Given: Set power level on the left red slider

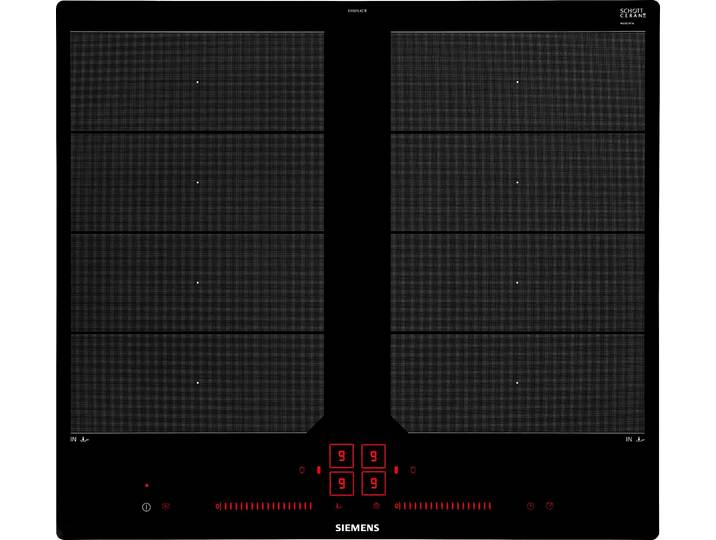Looking at the screenshot, I should point(264,506).
